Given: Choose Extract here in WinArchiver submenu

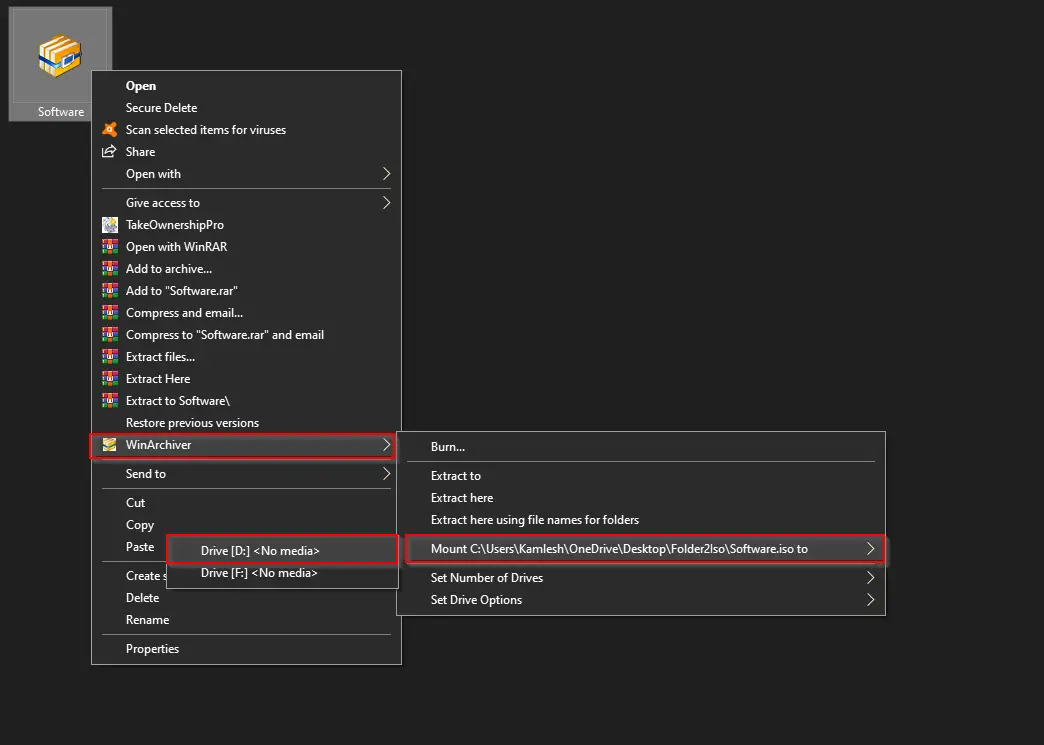Looking at the screenshot, I should pos(641,497).
